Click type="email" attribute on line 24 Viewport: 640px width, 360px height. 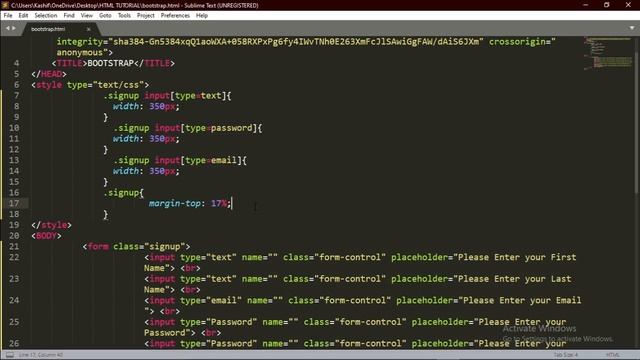click(x=211, y=300)
